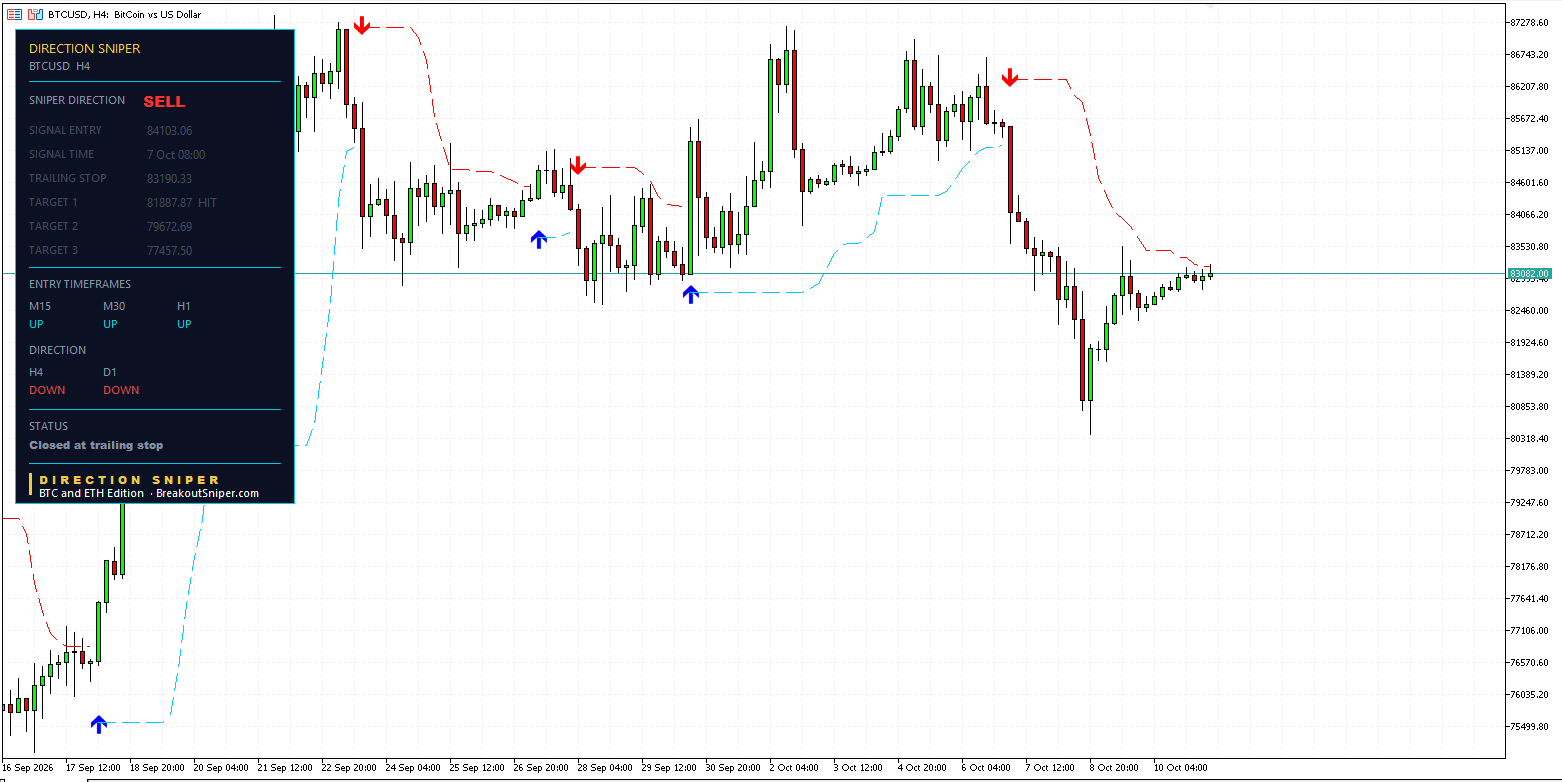Click the D1 DOWN direction indicator
The width and height of the screenshot is (1562, 782).
click(121, 381)
